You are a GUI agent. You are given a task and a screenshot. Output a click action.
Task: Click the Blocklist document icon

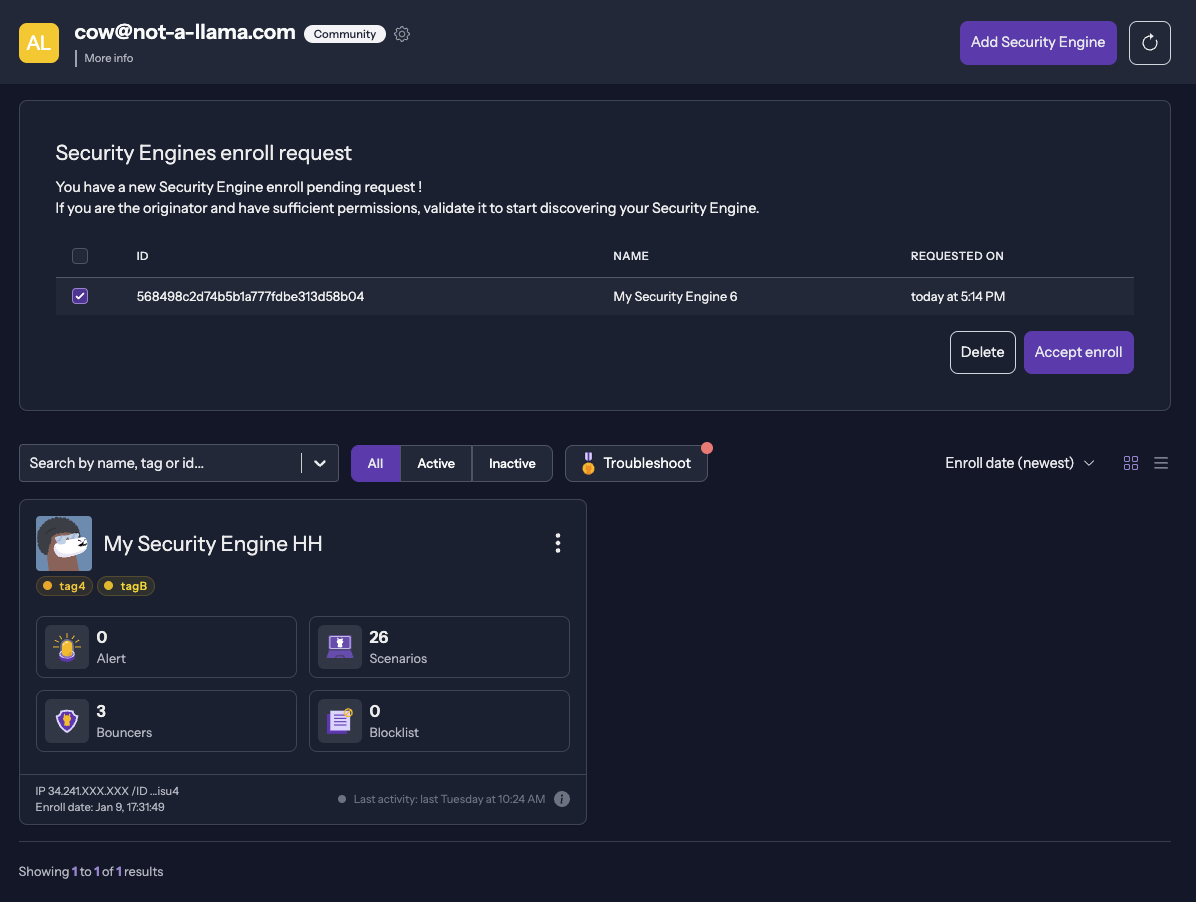(339, 720)
